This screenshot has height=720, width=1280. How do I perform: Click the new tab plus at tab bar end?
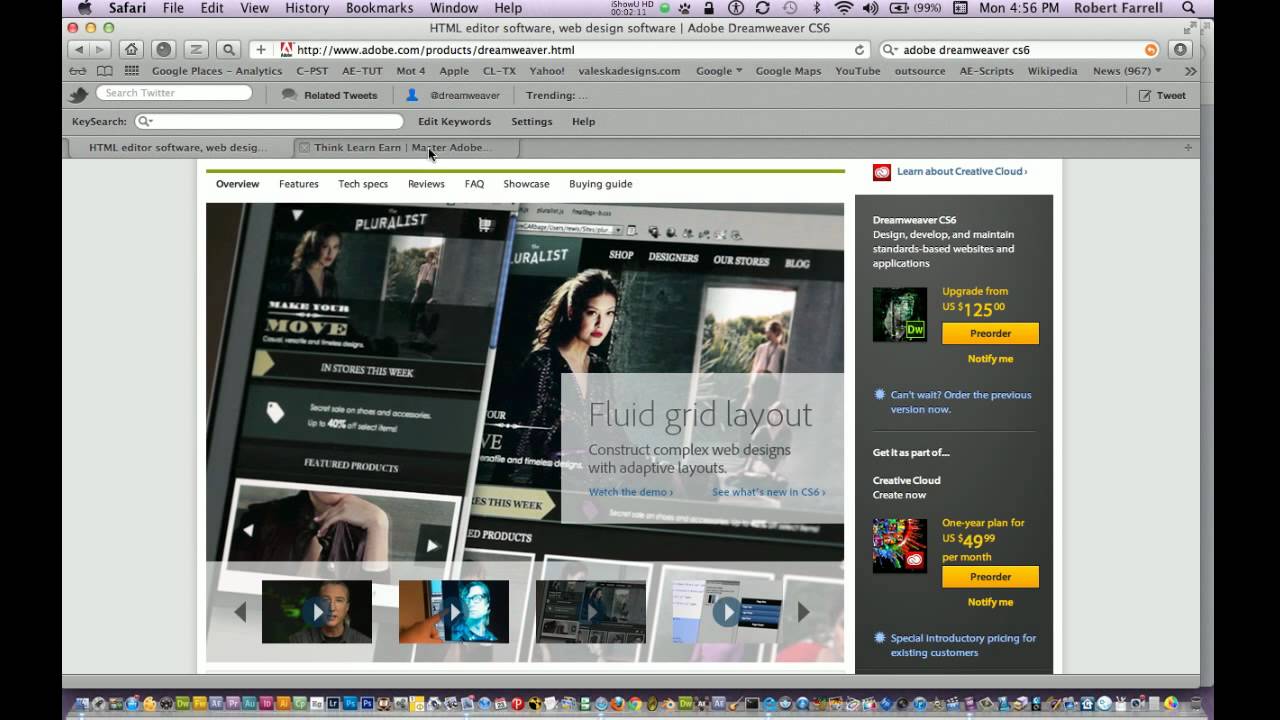tap(1188, 147)
